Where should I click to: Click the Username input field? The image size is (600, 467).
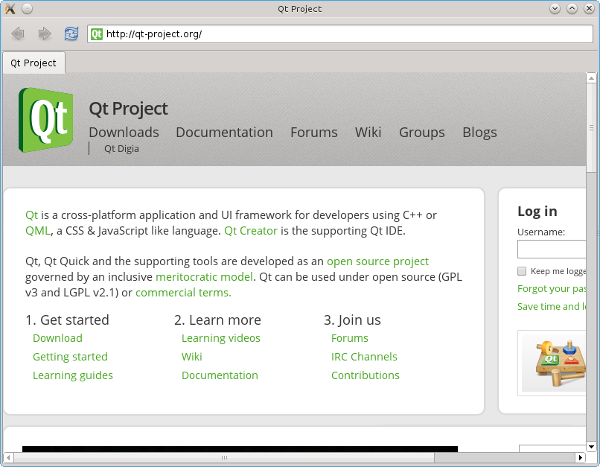pyautogui.click(x=551, y=250)
